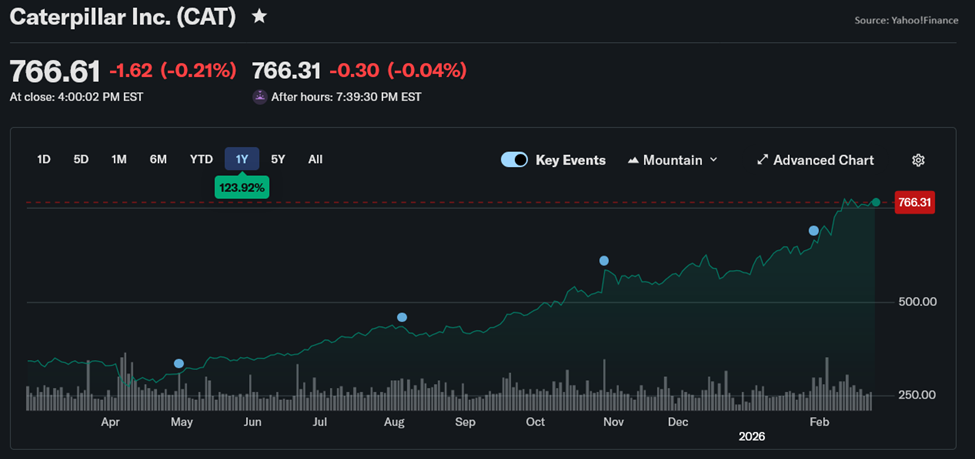Choose the YTD time range
975x459 pixels.
pyautogui.click(x=201, y=159)
